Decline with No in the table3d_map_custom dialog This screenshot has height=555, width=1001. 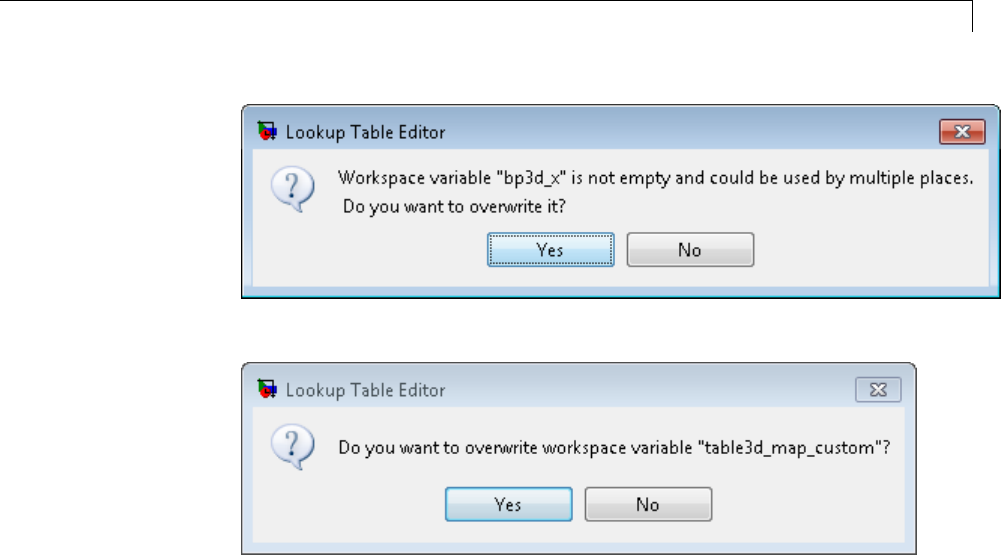[648, 504]
